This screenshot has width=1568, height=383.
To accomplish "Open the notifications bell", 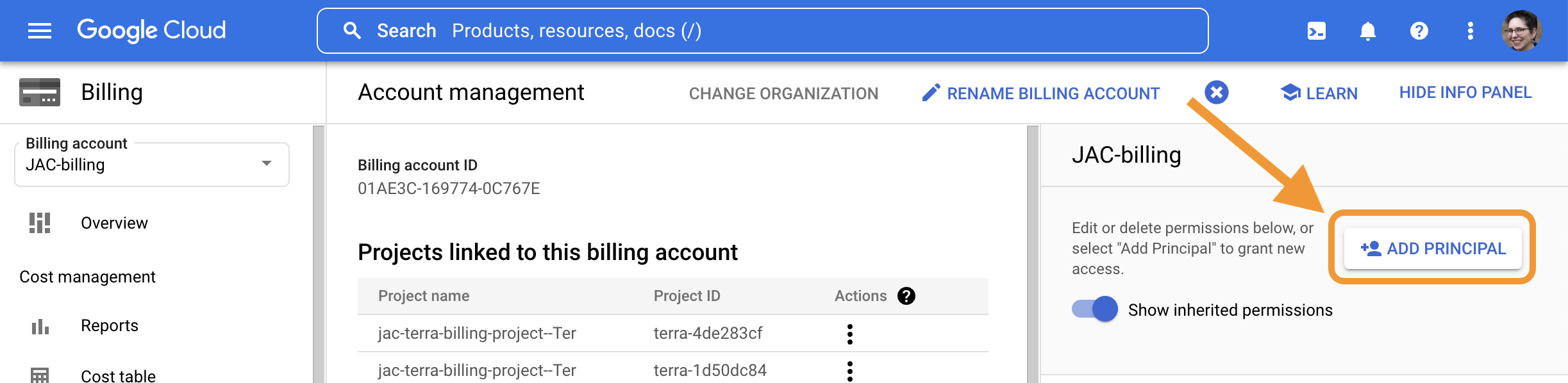I will 1368,31.
